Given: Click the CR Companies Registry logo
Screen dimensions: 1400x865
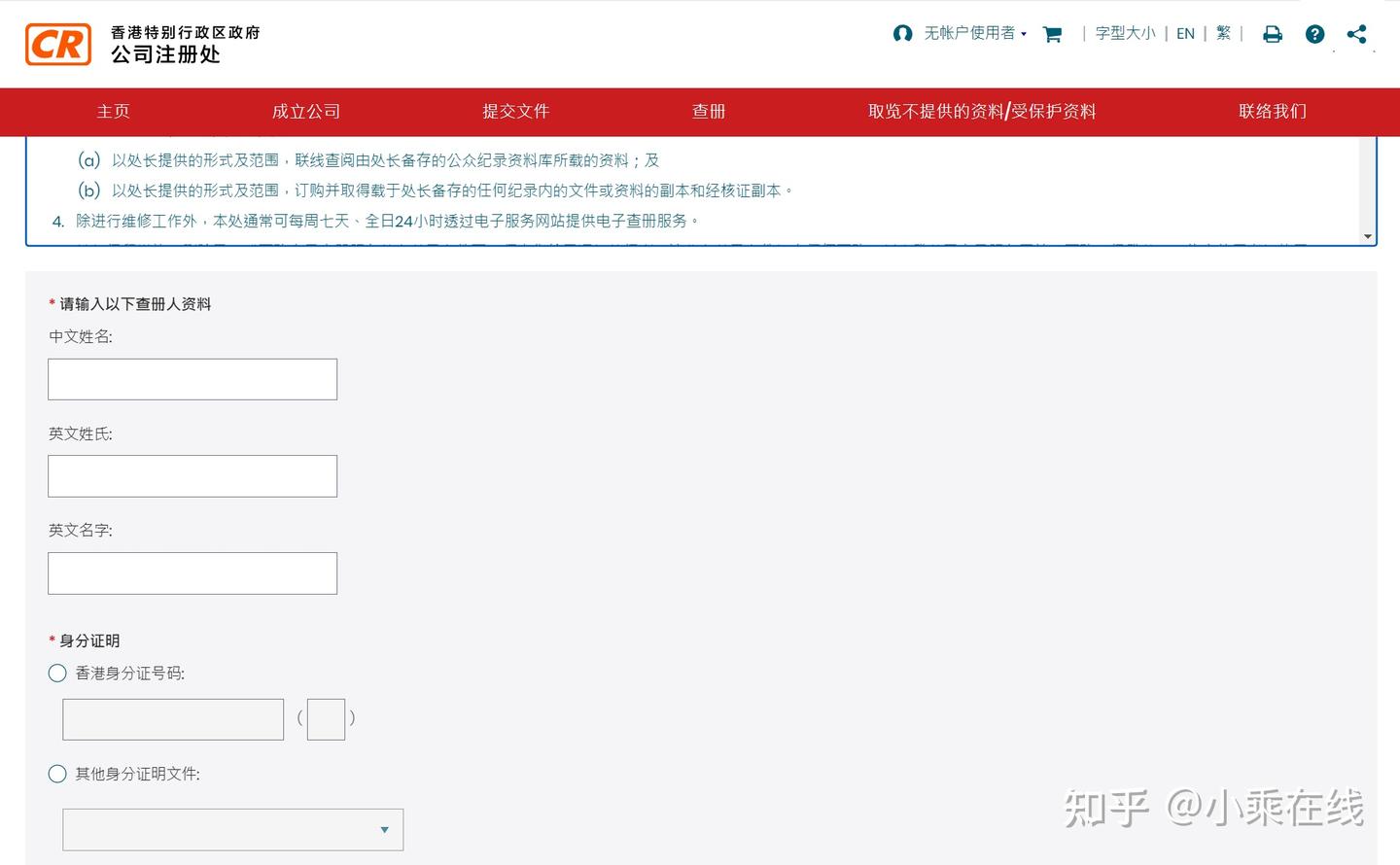Looking at the screenshot, I should click(x=55, y=43).
